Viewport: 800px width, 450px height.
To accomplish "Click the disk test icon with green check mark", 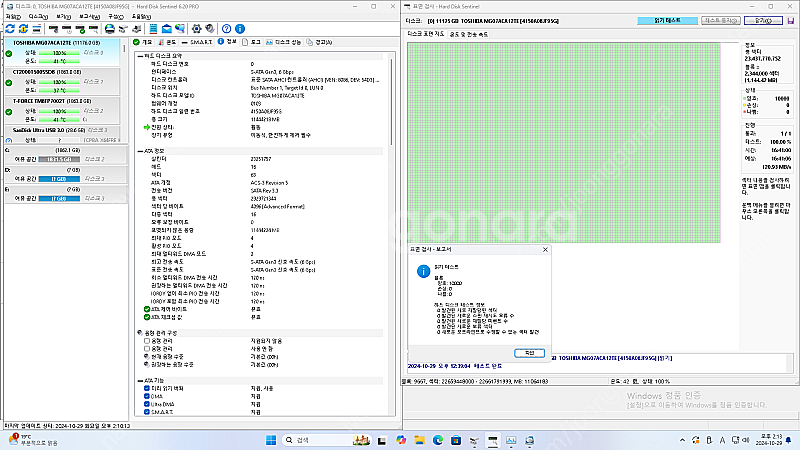I will tap(80, 29).
